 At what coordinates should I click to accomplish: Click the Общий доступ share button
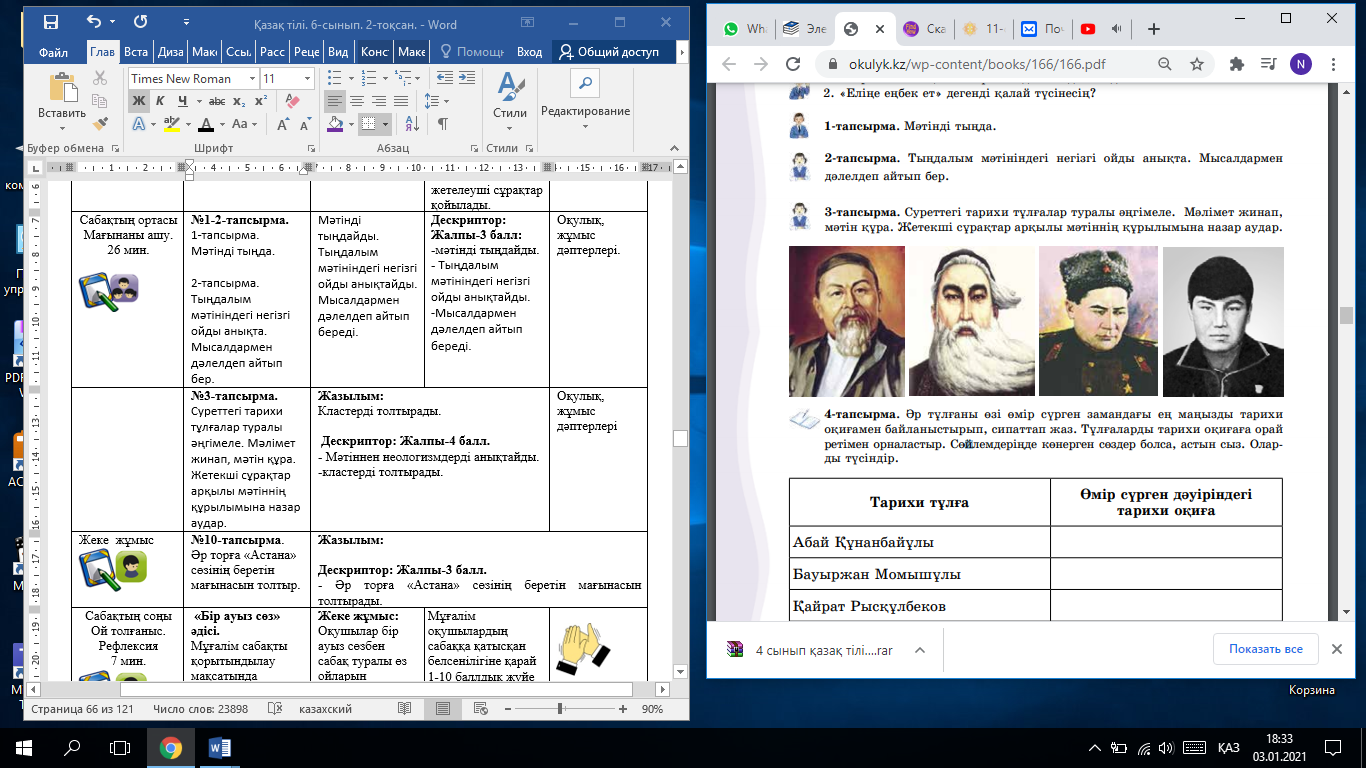(x=610, y=52)
